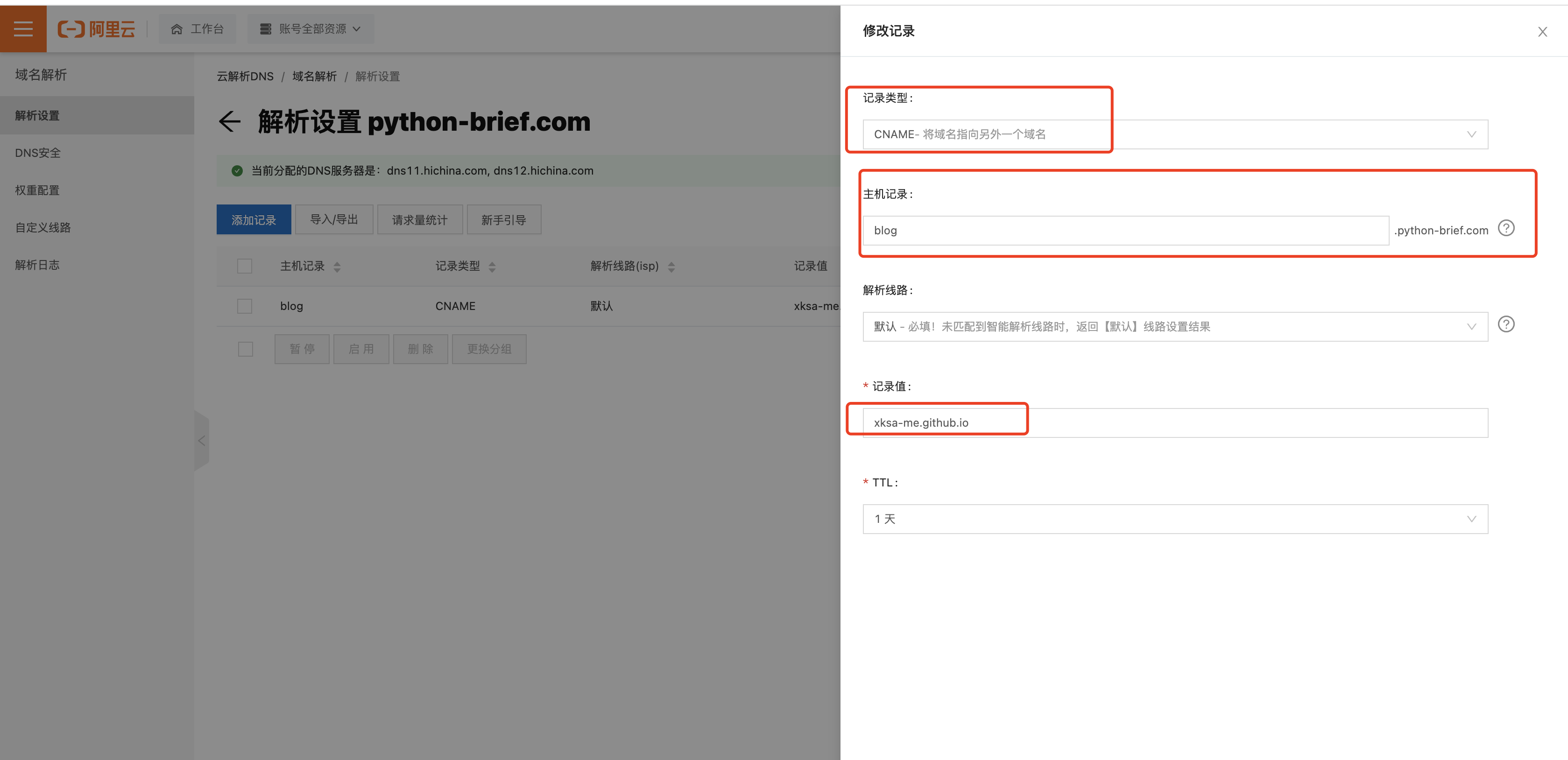Click the 记录值 input field
The width and height of the screenshot is (1568, 760).
[1175, 423]
